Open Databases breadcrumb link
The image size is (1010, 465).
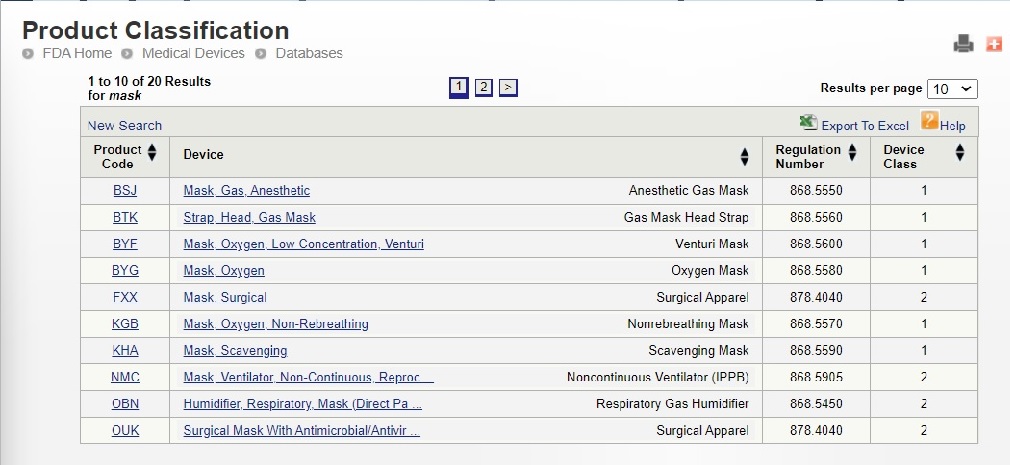(x=309, y=53)
